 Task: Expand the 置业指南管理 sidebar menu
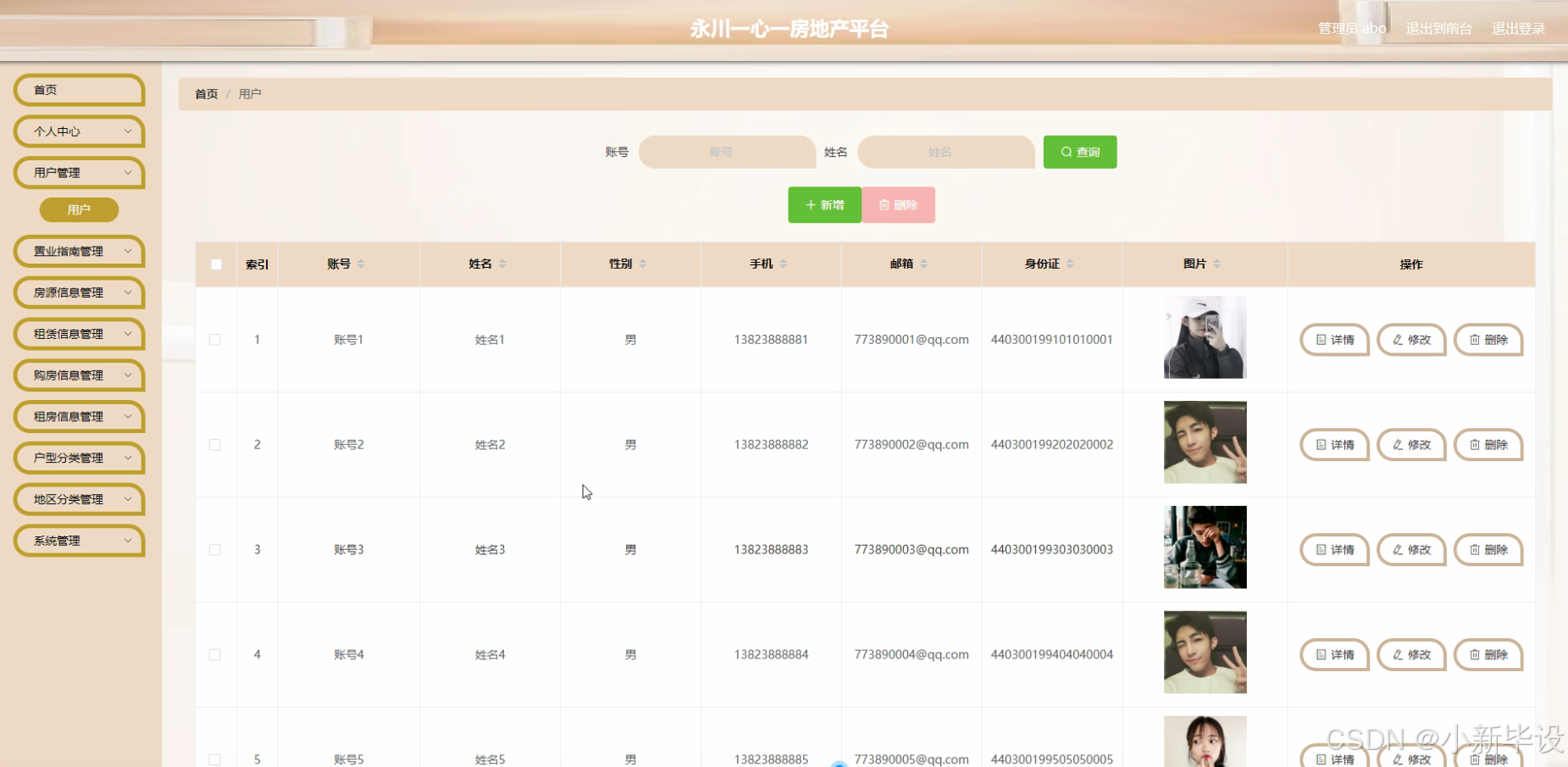tap(80, 252)
